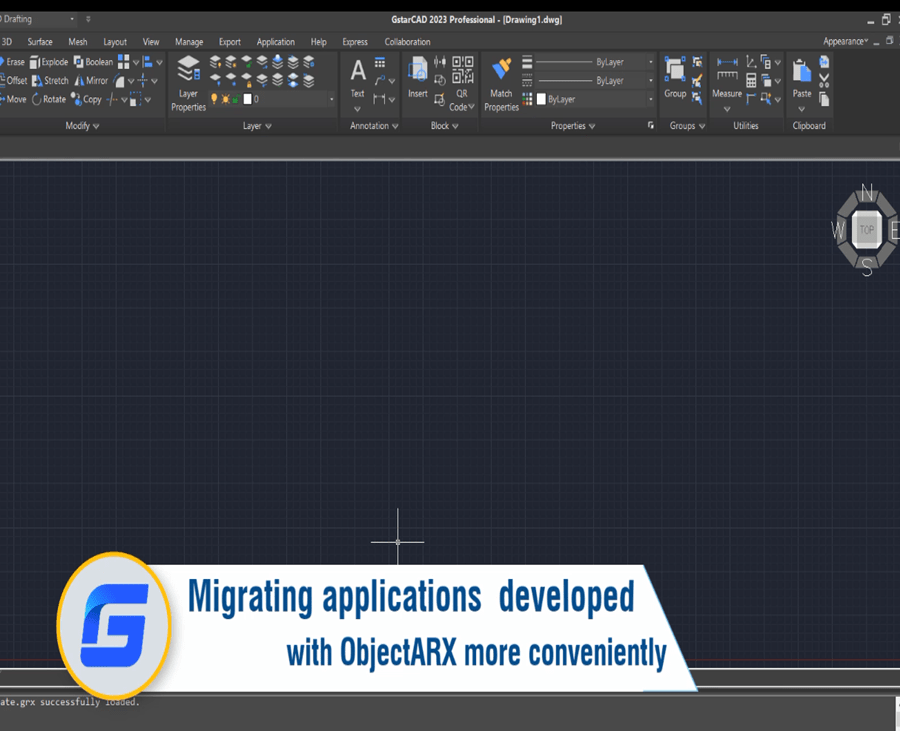
Task: Open the Express menu
Action: [355, 42]
